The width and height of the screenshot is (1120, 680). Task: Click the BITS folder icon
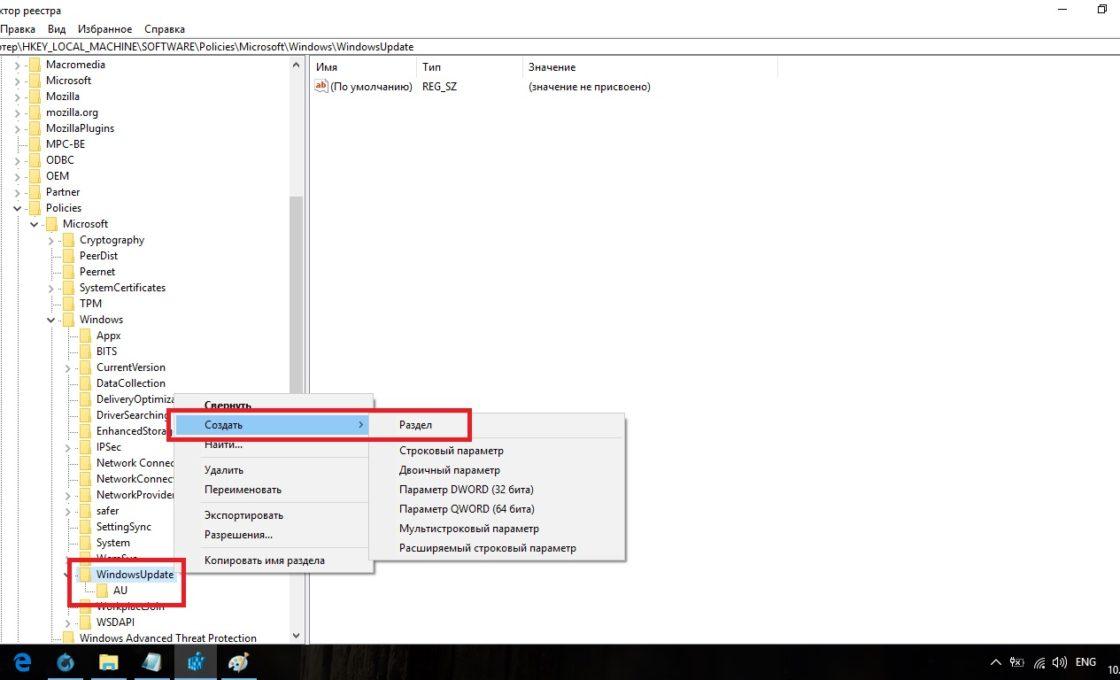[84, 351]
